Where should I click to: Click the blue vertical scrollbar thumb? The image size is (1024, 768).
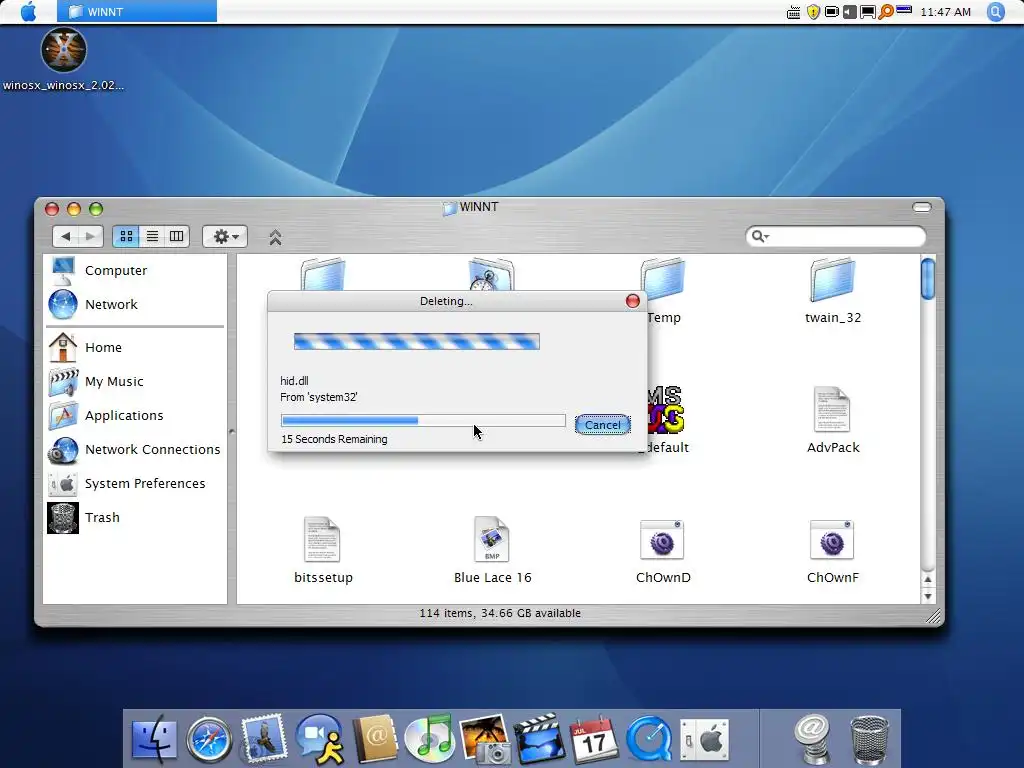pyautogui.click(x=927, y=278)
